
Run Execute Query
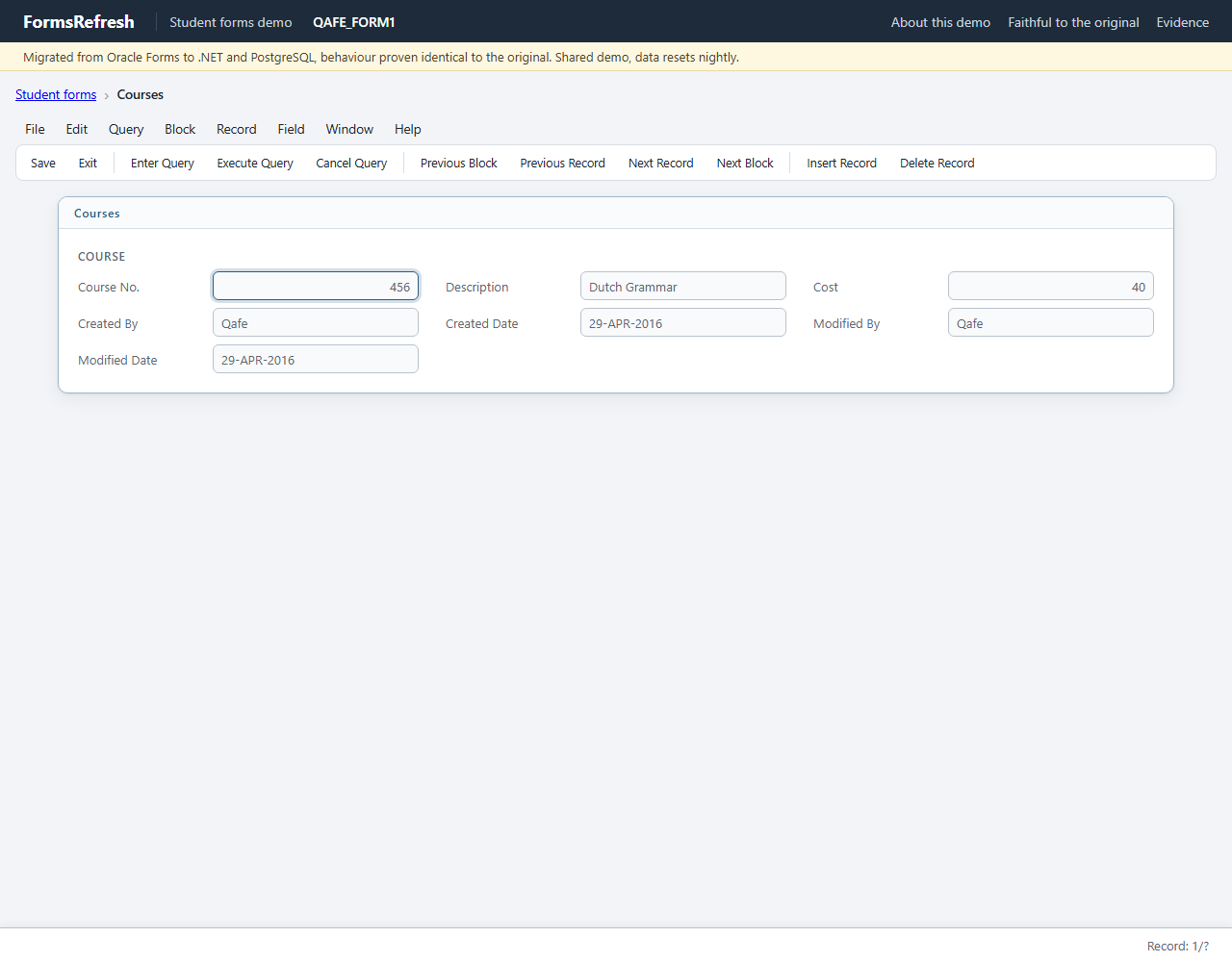255,163
